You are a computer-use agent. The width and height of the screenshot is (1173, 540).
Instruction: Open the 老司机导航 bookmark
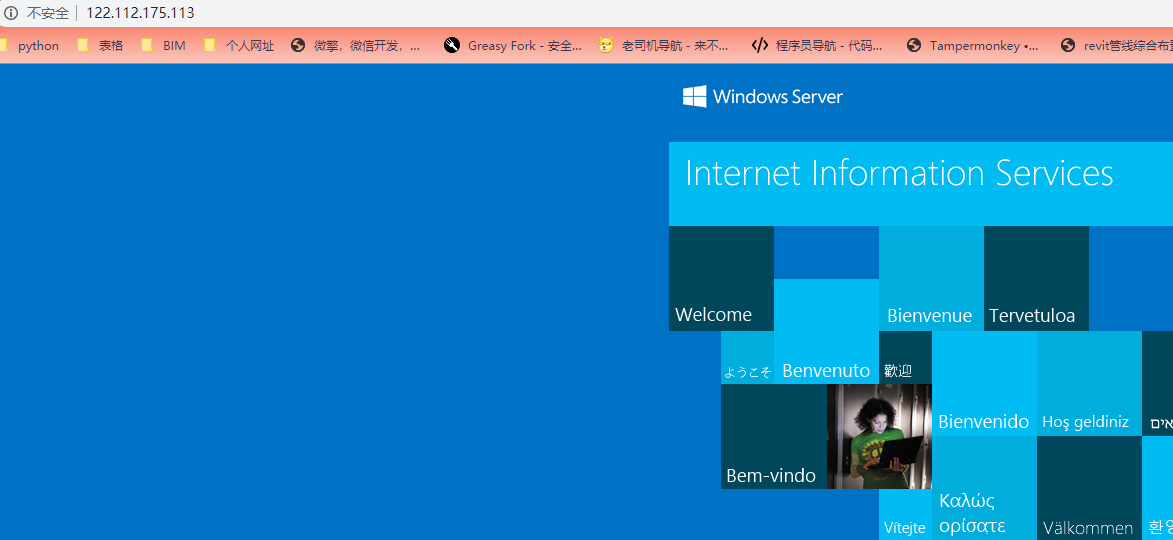664,46
